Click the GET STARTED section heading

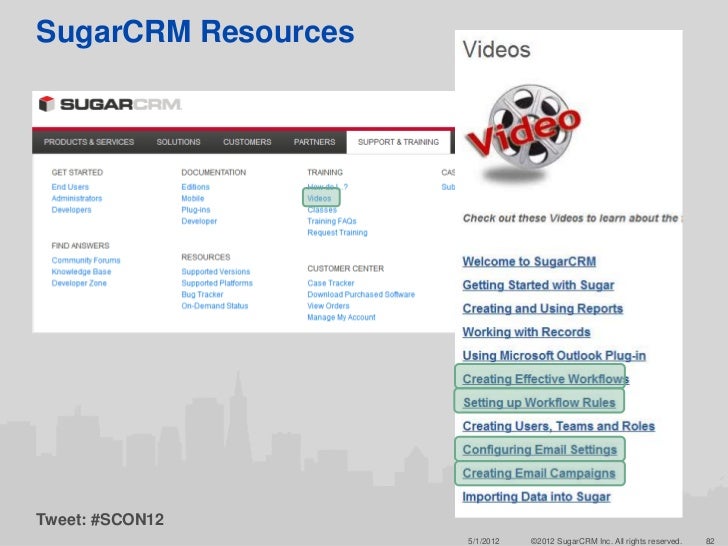(x=77, y=172)
